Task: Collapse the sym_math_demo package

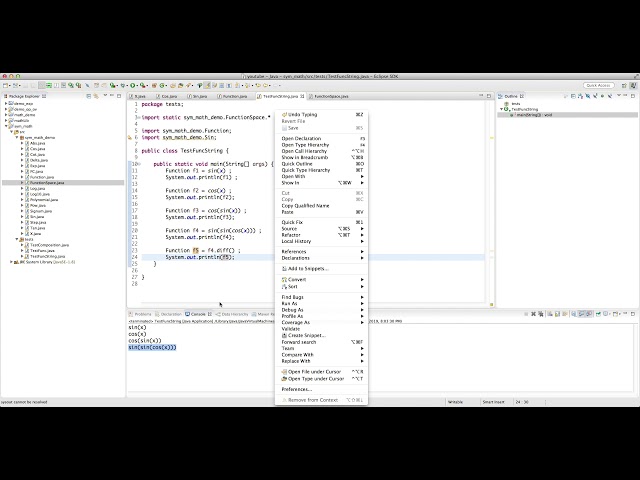Action: 17,138
